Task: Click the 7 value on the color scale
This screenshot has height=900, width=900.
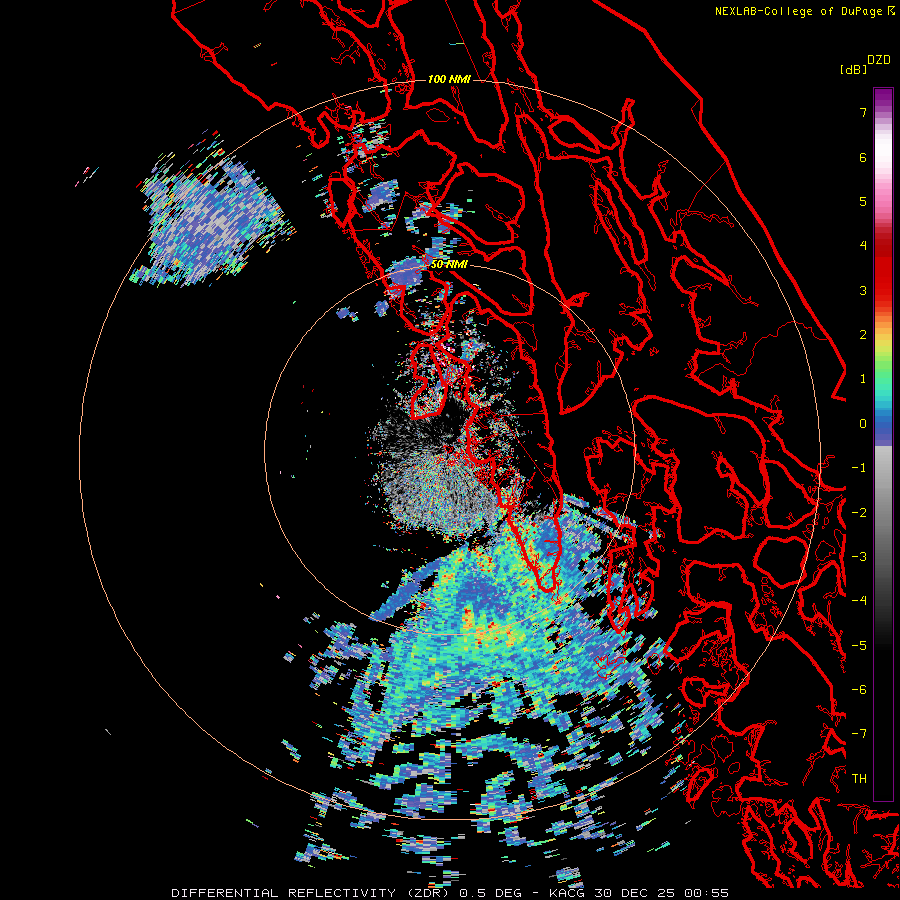Action: 863,112
